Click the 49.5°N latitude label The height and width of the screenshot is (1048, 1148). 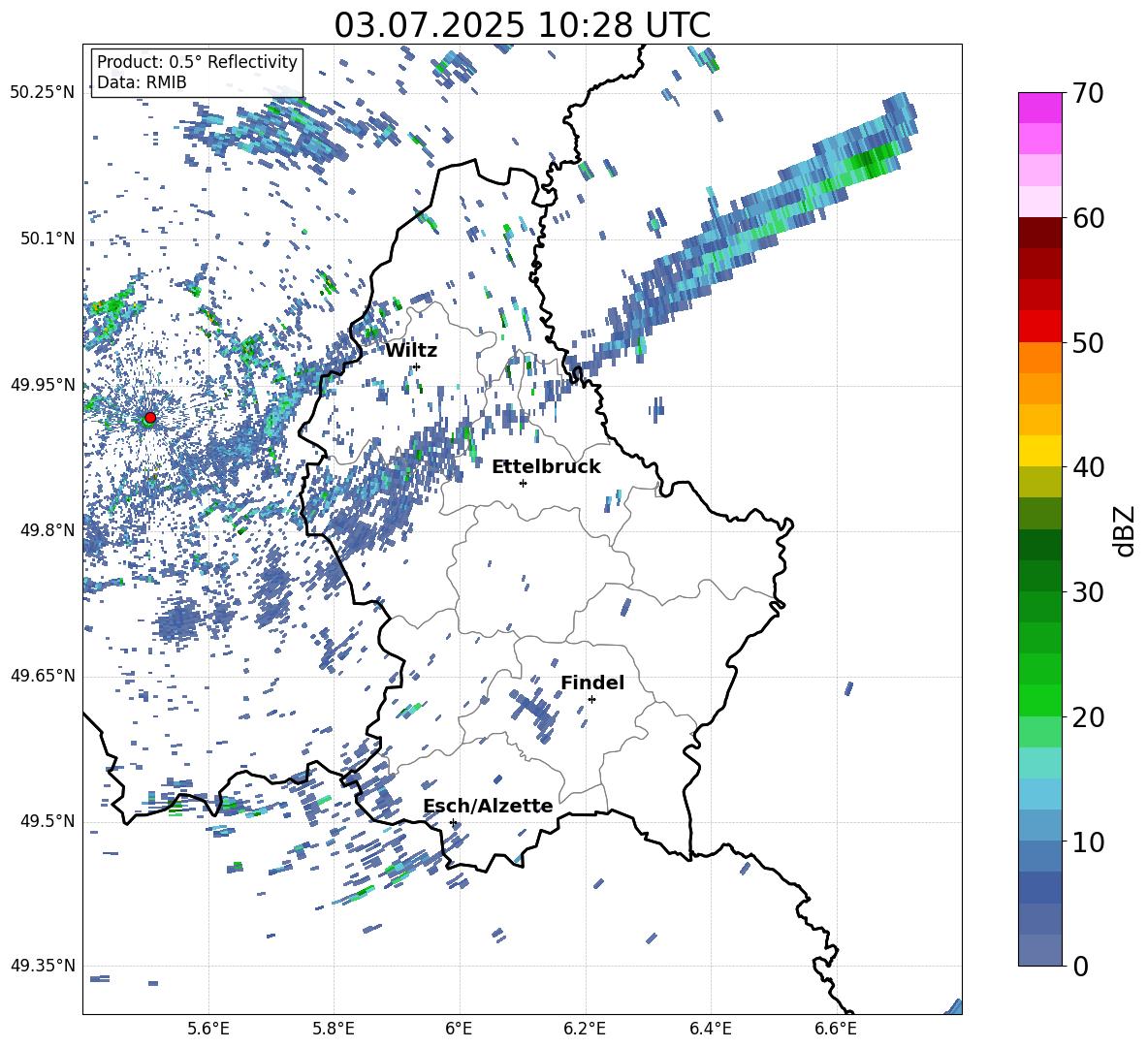point(48,821)
